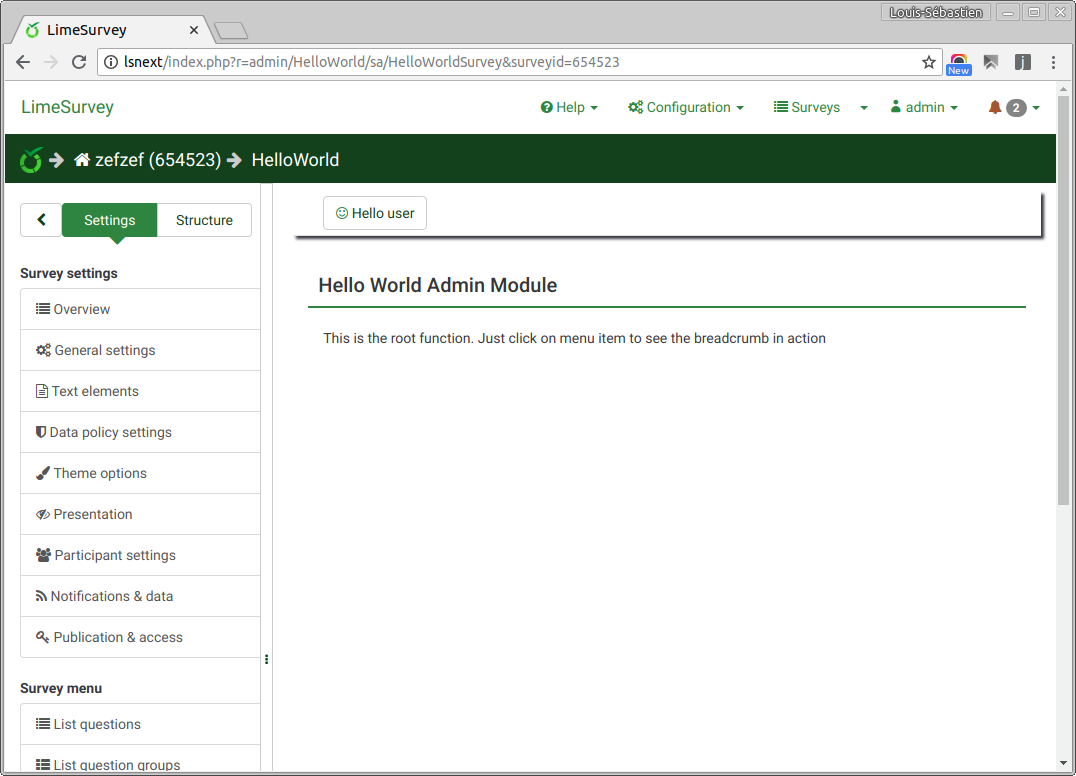Screen dimensions: 1076x776
Task: Go to Theme options
Action: [x=100, y=473]
